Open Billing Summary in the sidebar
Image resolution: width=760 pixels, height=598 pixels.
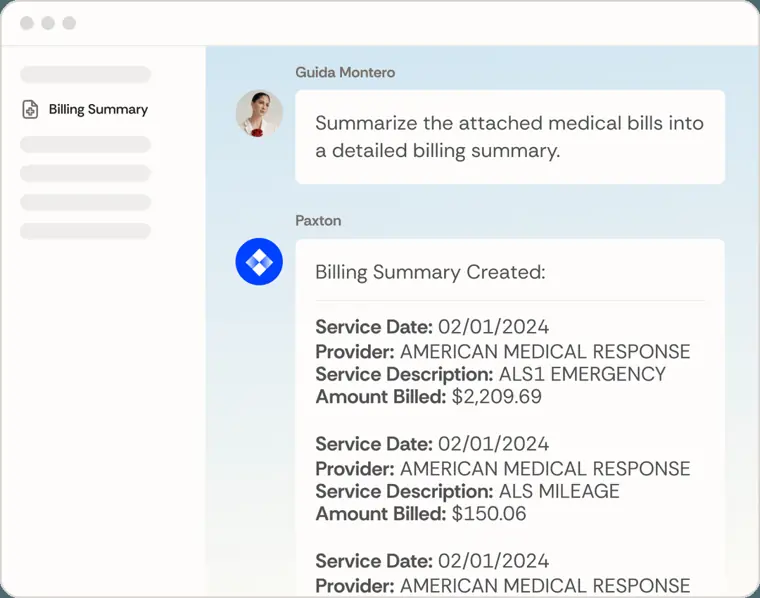click(x=85, y=110)
